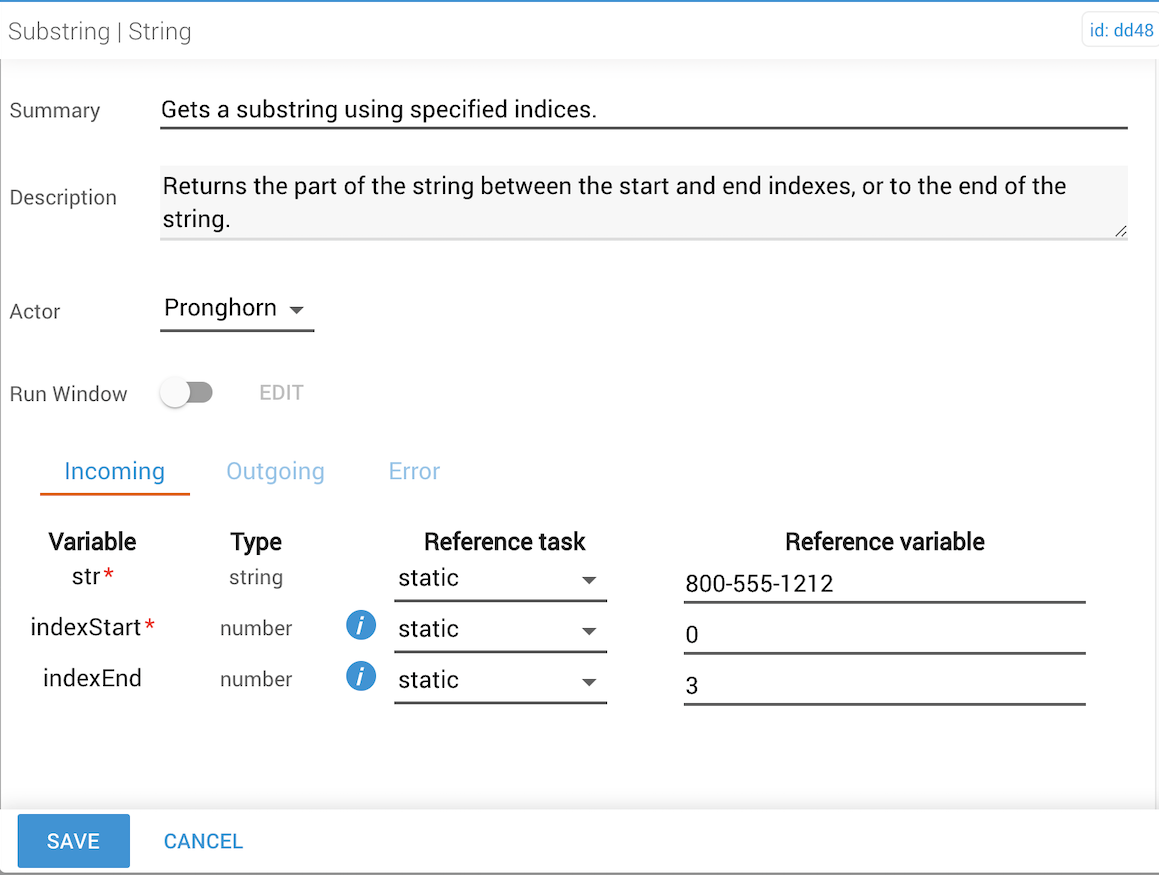
Task: Expand the str reference task dropdown
Action: pyautogui.click(x=499, y=579)
